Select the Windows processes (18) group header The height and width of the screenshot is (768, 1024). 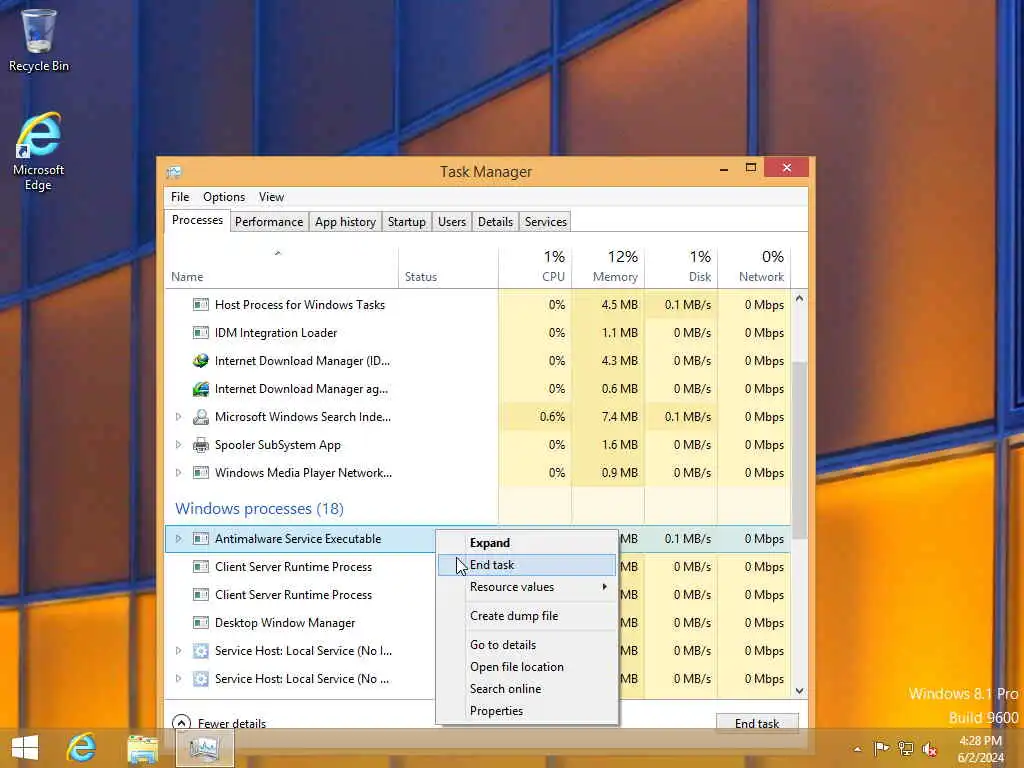coord(259,509)
